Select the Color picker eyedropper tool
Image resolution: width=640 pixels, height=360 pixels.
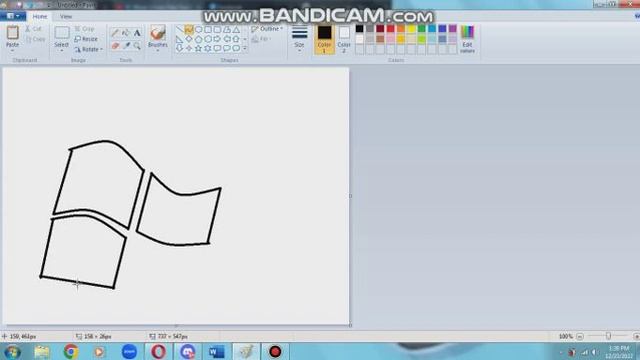(126, 46)
